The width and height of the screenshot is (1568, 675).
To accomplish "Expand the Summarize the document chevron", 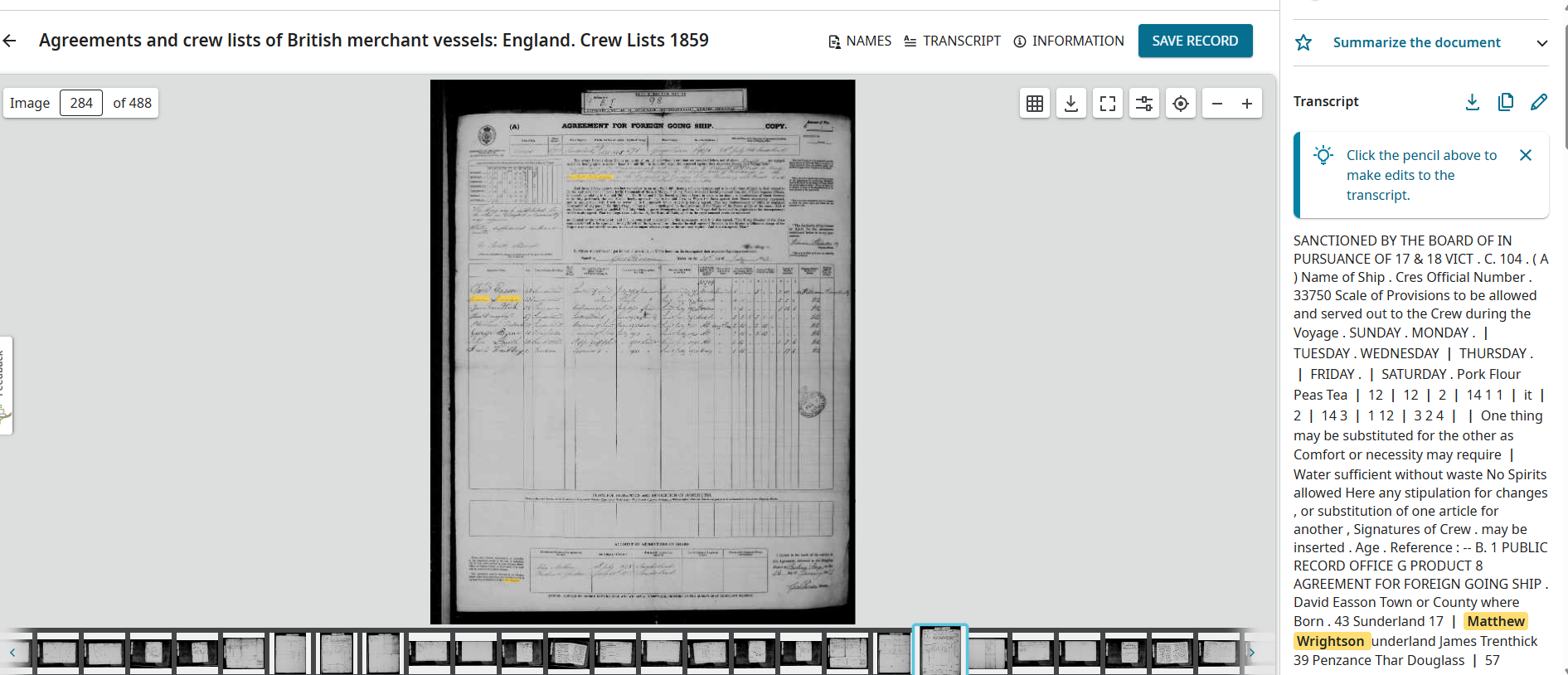I will 1541,43.
